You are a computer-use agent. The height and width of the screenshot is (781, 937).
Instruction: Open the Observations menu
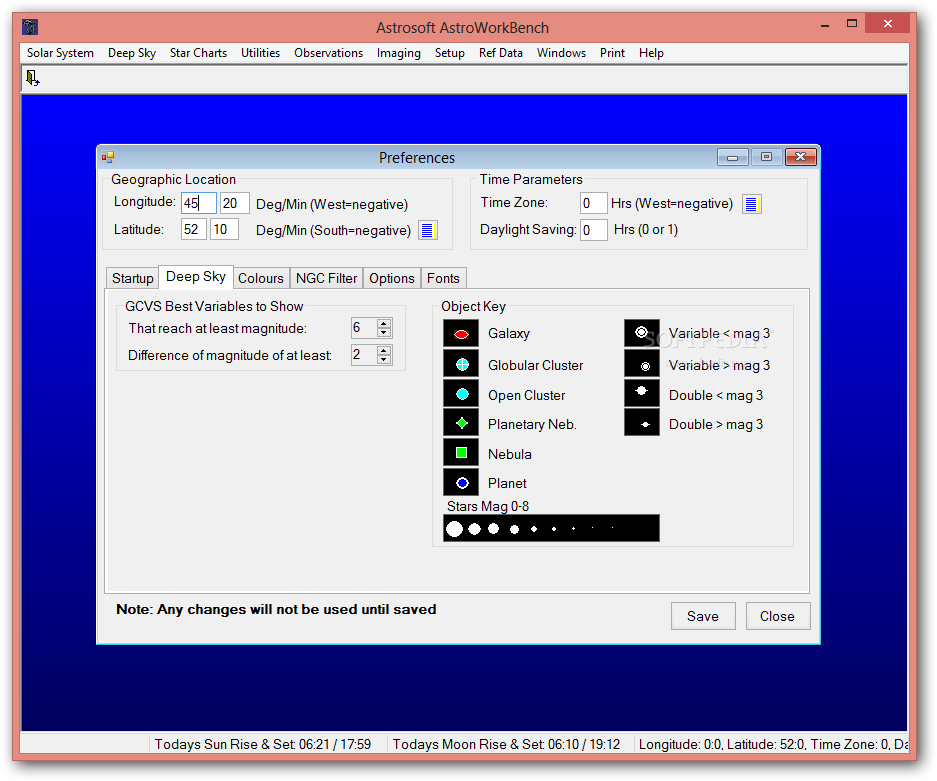tap(328, 53)
